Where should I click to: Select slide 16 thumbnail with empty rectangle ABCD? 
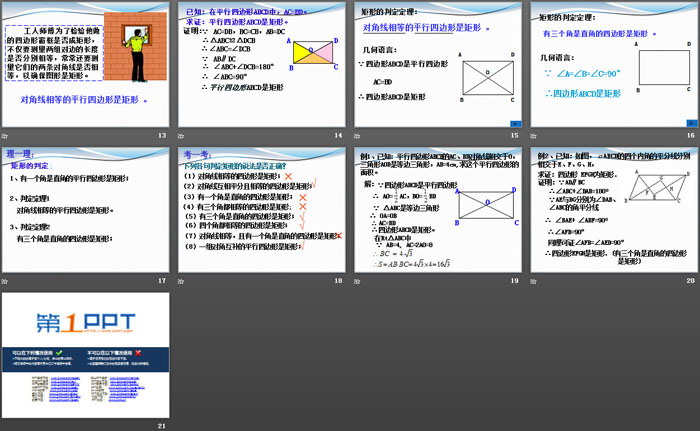pyautogui.click(x=614, y=64)
